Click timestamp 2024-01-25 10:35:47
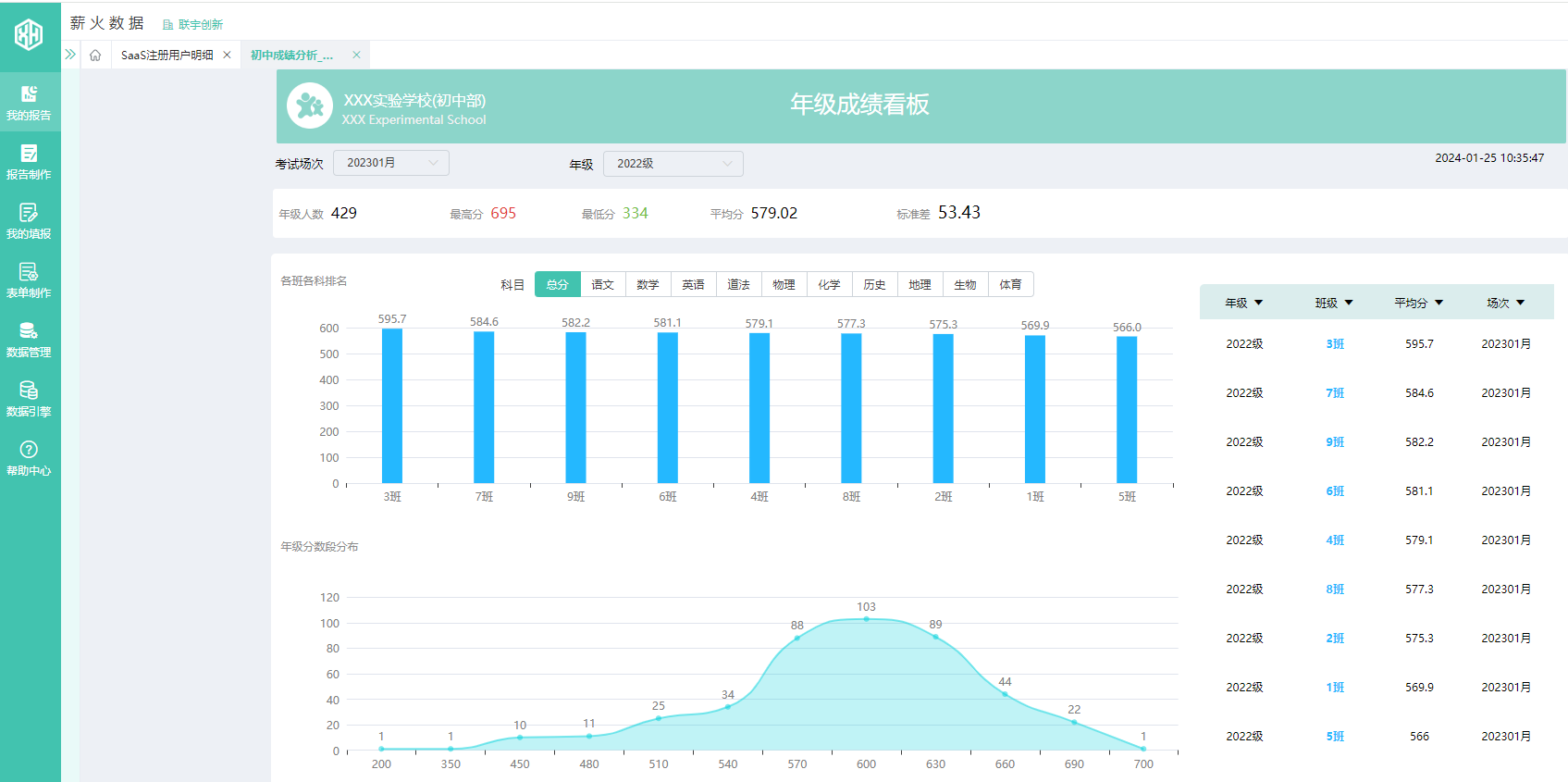Screen dimensions: 1568x782 pos(1489,158)
